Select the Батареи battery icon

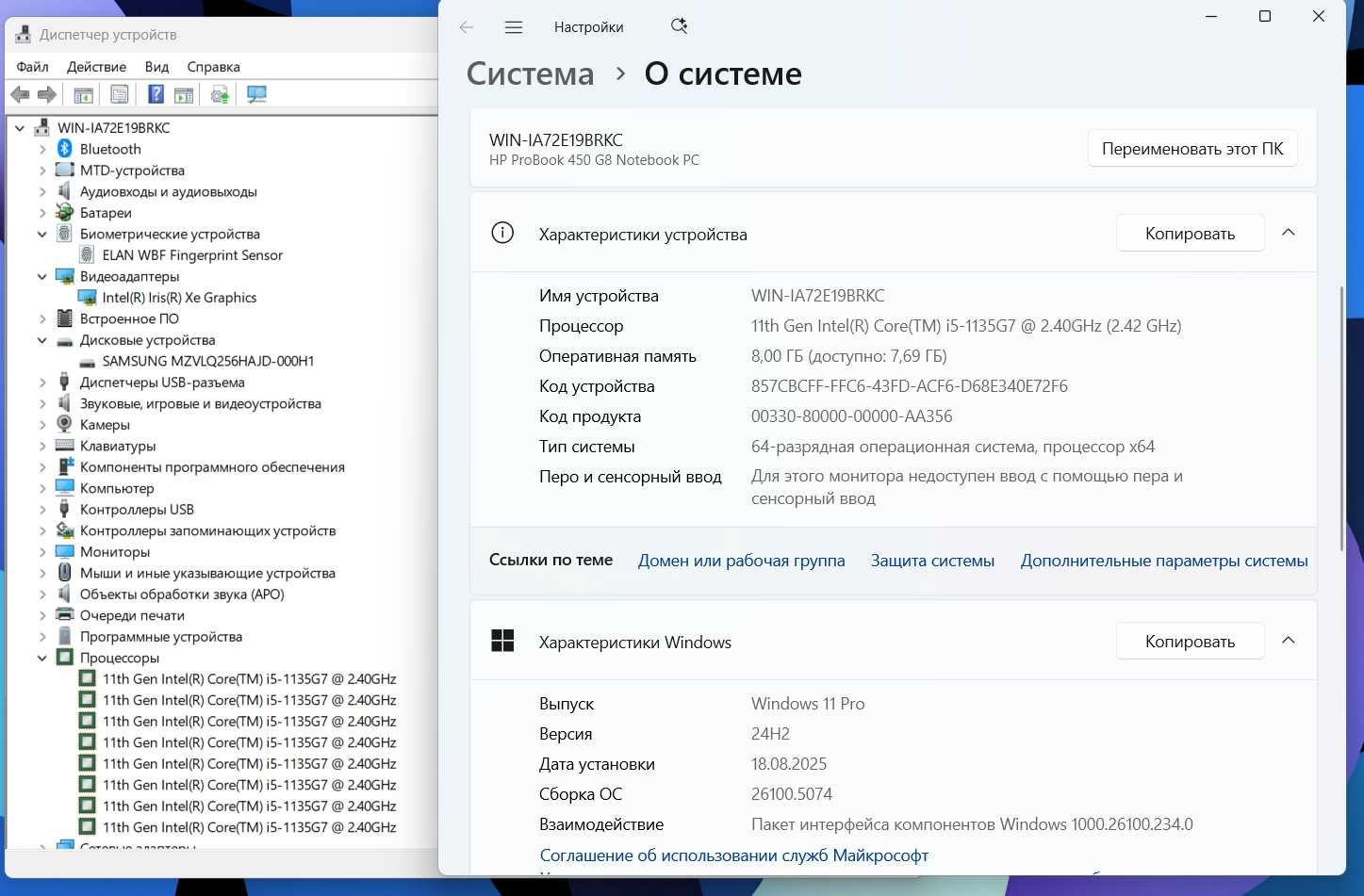point(65,213)
